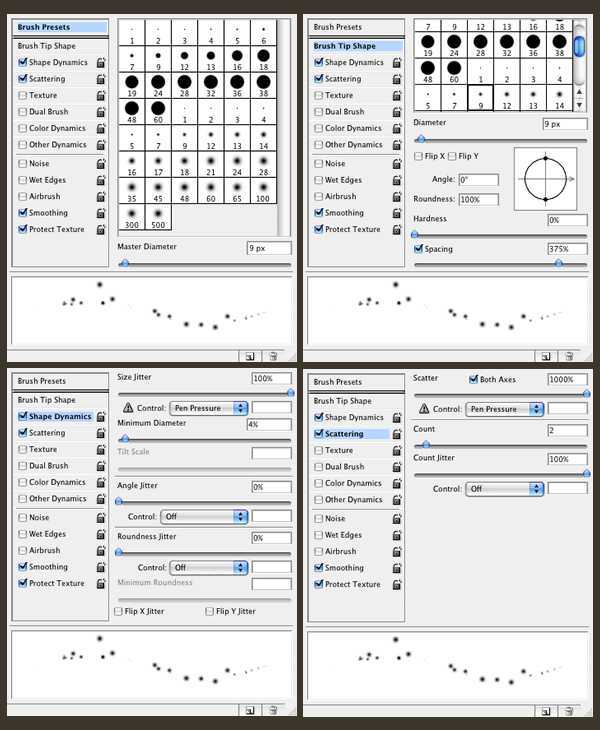The image size is (600, 730).
Task: Click lock icon beside highlighted Shape Dynamics row
Action: click(101, 417)
